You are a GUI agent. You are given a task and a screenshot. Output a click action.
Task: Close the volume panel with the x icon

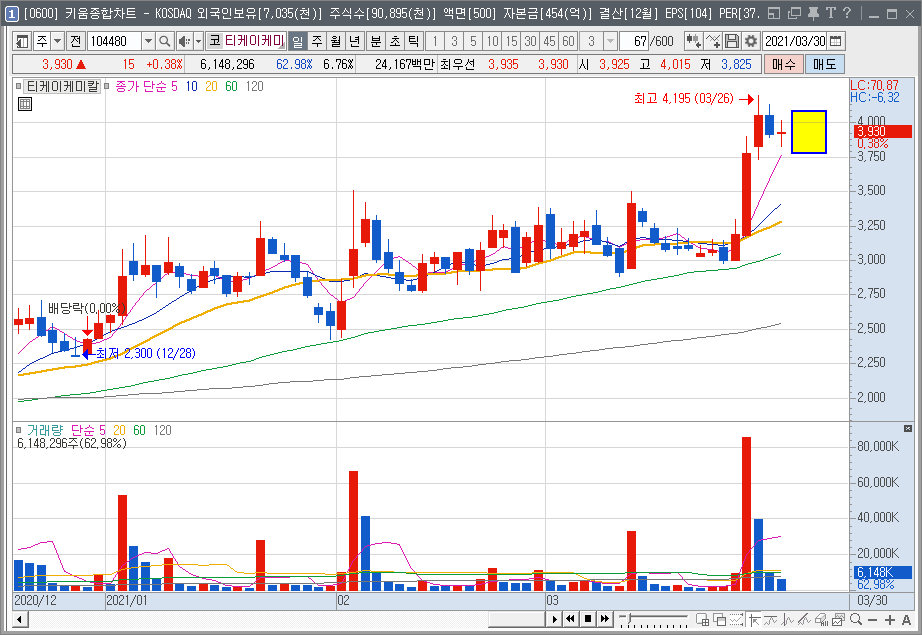(x=908, y=429)
